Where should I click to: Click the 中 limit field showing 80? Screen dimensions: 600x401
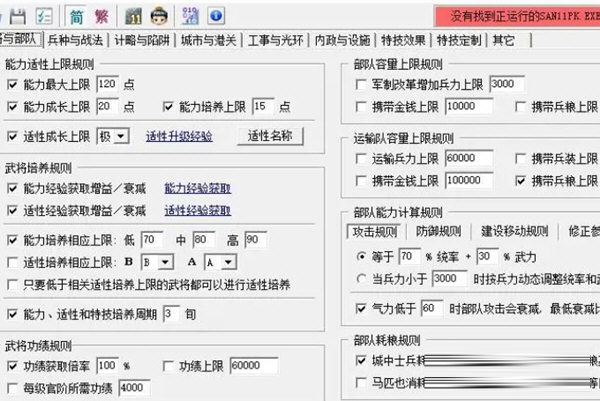204,240
